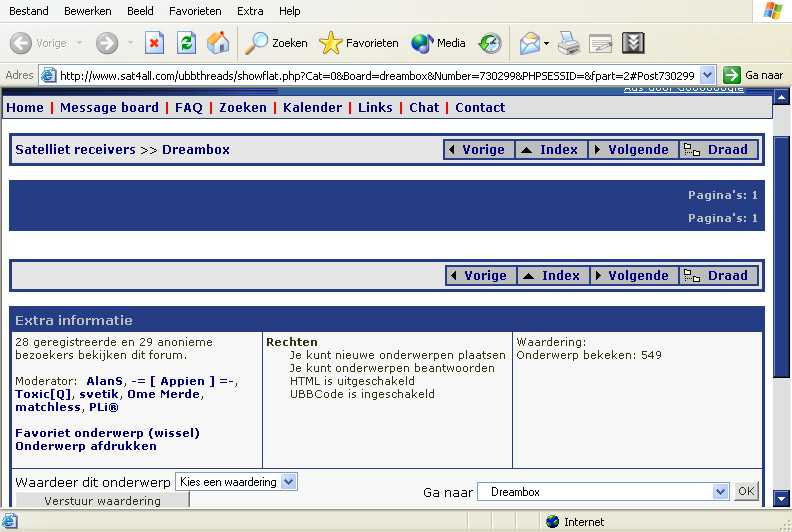This screenshot has width=792, height=532.
Task: Click the Home page icon
Action: tap(218, 43)
